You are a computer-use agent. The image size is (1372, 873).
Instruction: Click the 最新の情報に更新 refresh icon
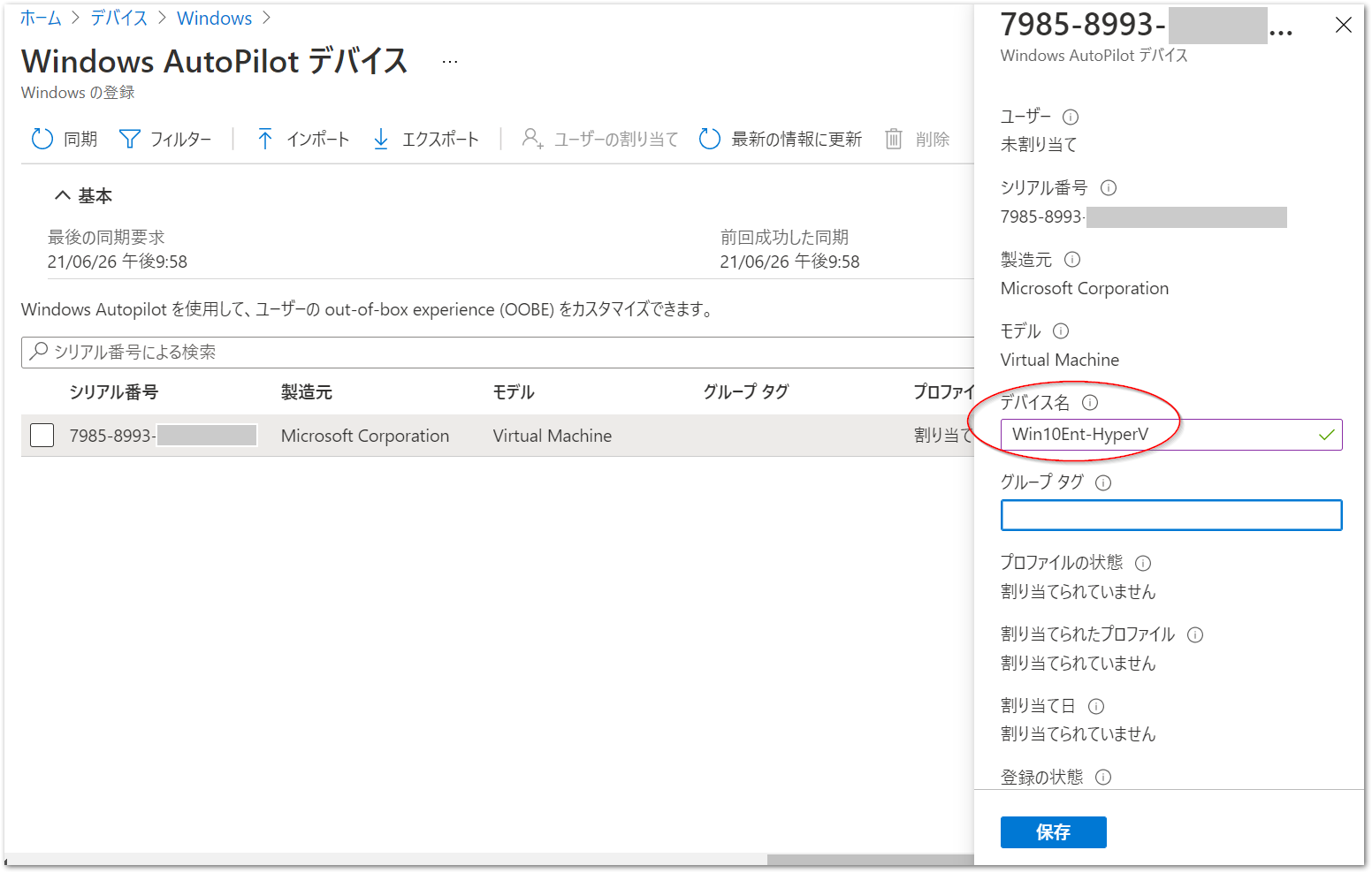click(709, 139)
